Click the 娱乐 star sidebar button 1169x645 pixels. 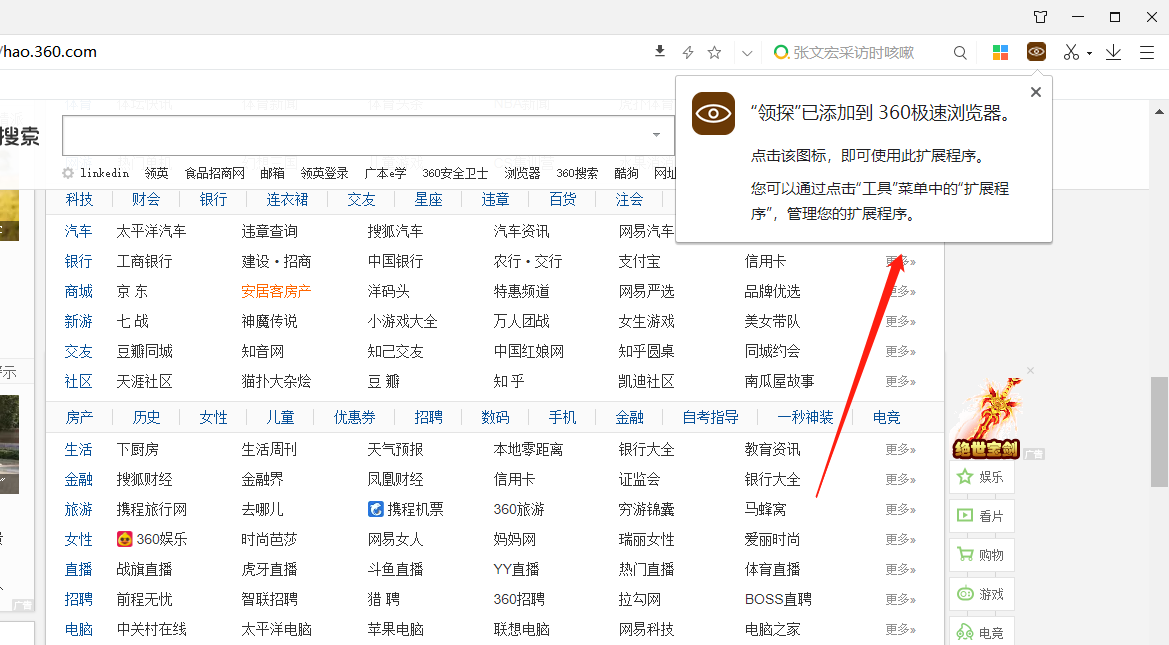981,477
